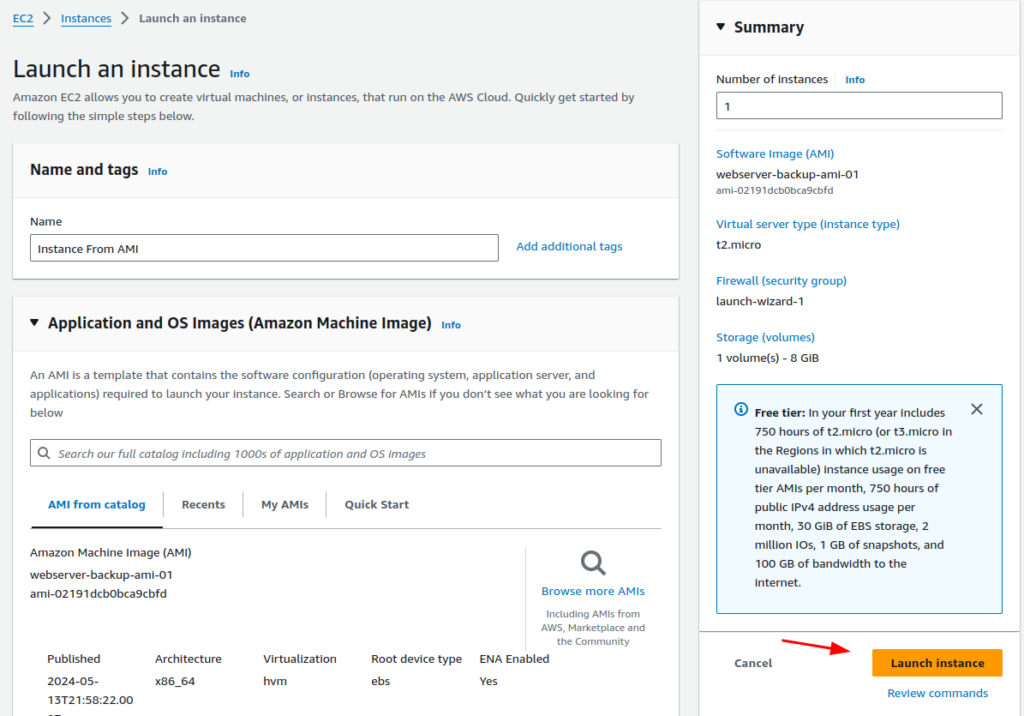Click the Firewall (security group) link
This screenshot has width=1024, height=716.
[x=781, y=280]
